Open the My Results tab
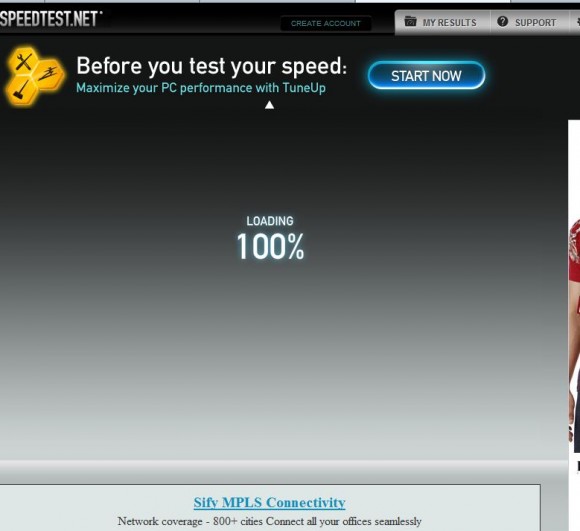The height and width of the screenshot is (531, 580). (x=442, y=22)
